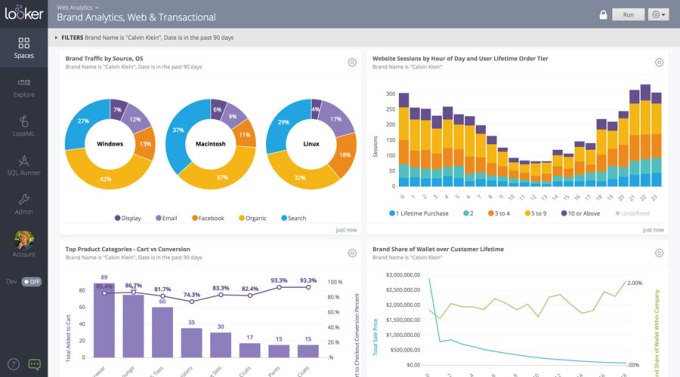
Task: Click the bar labeled 35 in cart chart
Action: click(x=191, y=343)
